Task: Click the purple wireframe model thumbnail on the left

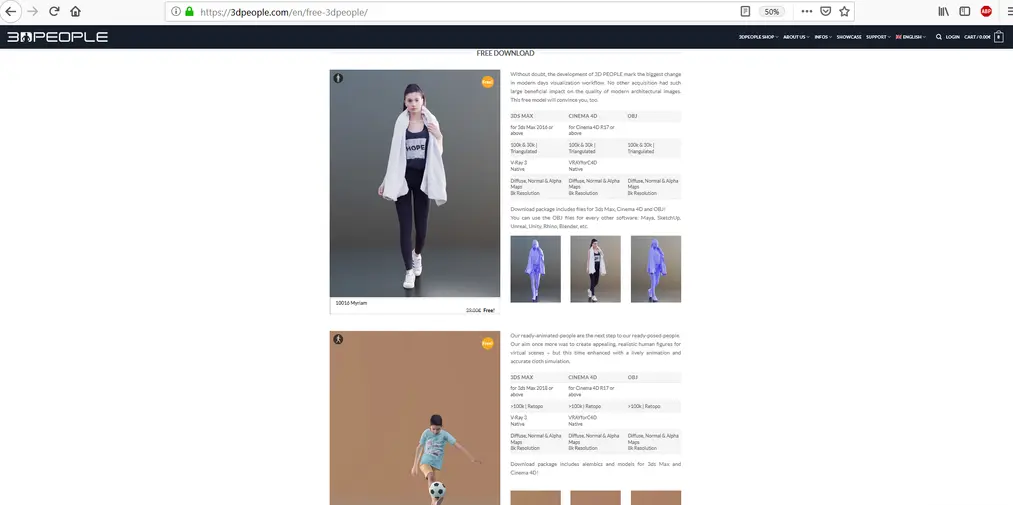Action: [535, 269]
